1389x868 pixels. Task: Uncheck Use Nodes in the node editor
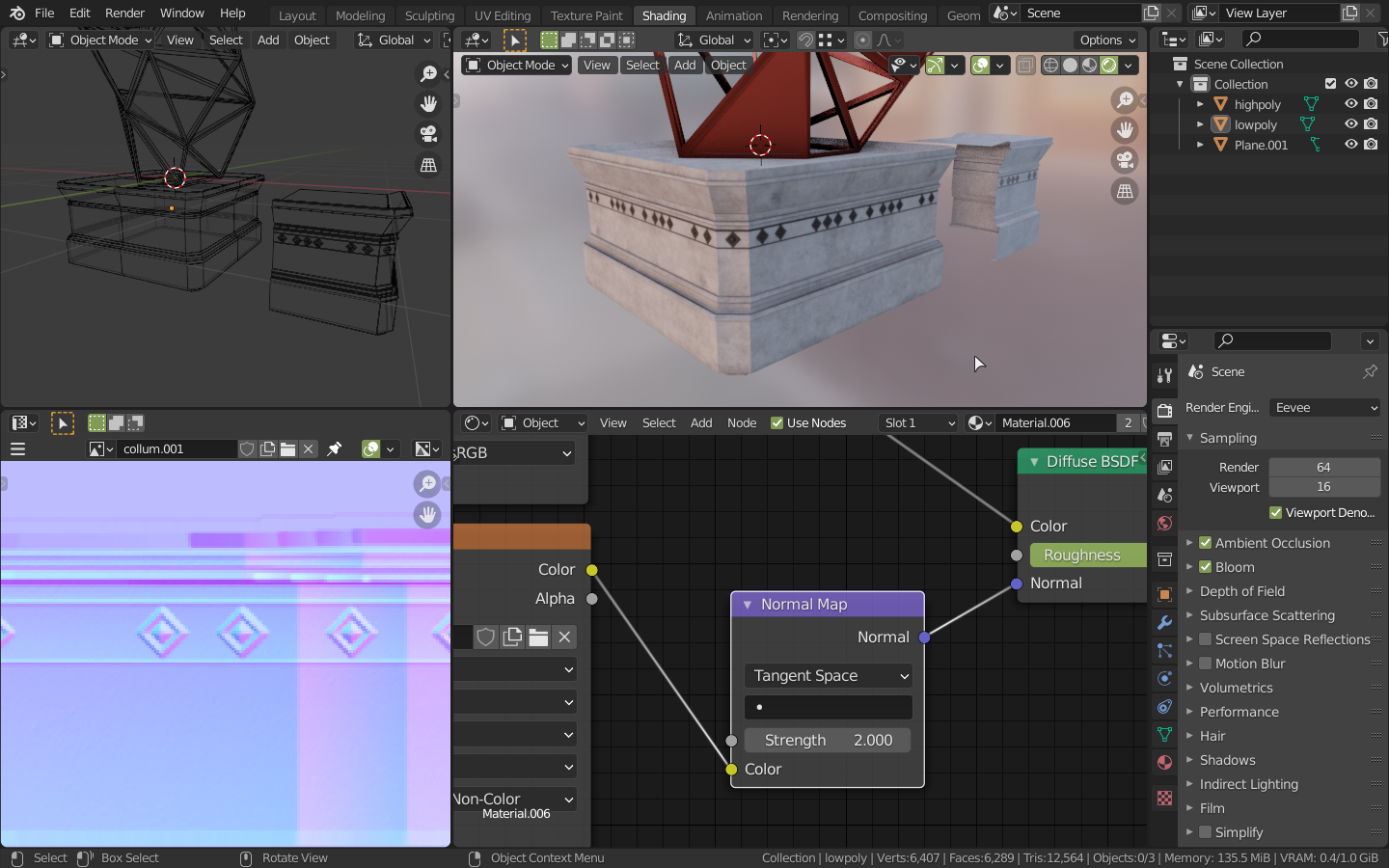[x=777, y=422]
